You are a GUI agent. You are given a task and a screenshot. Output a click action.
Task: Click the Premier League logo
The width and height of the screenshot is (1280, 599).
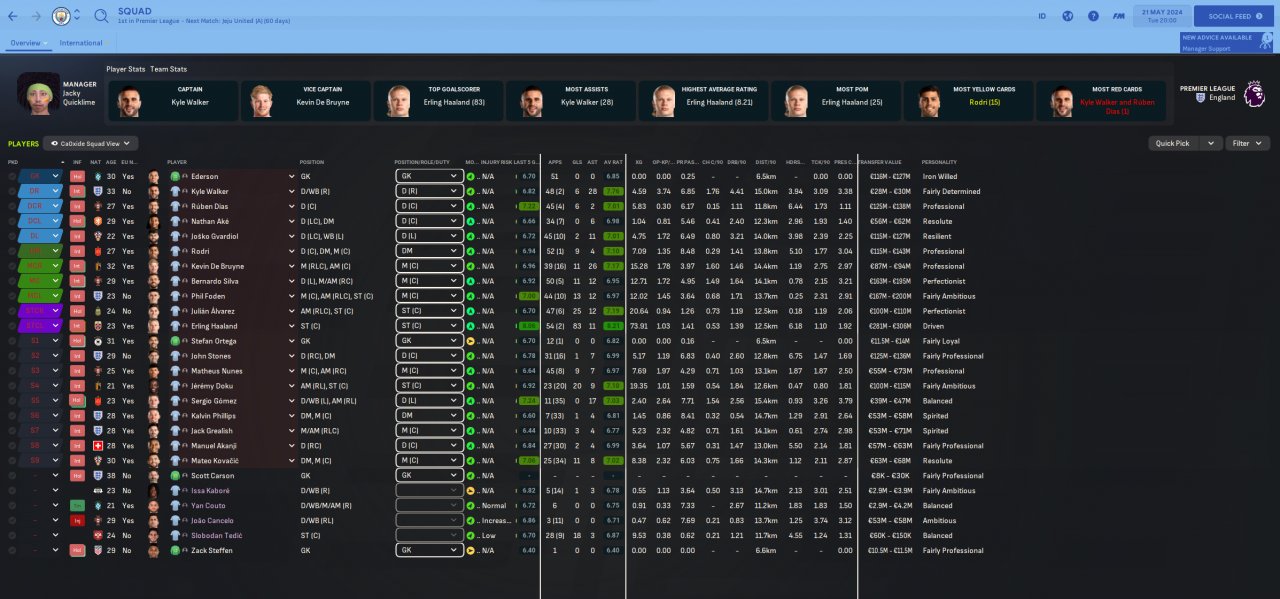[1254, 94]
